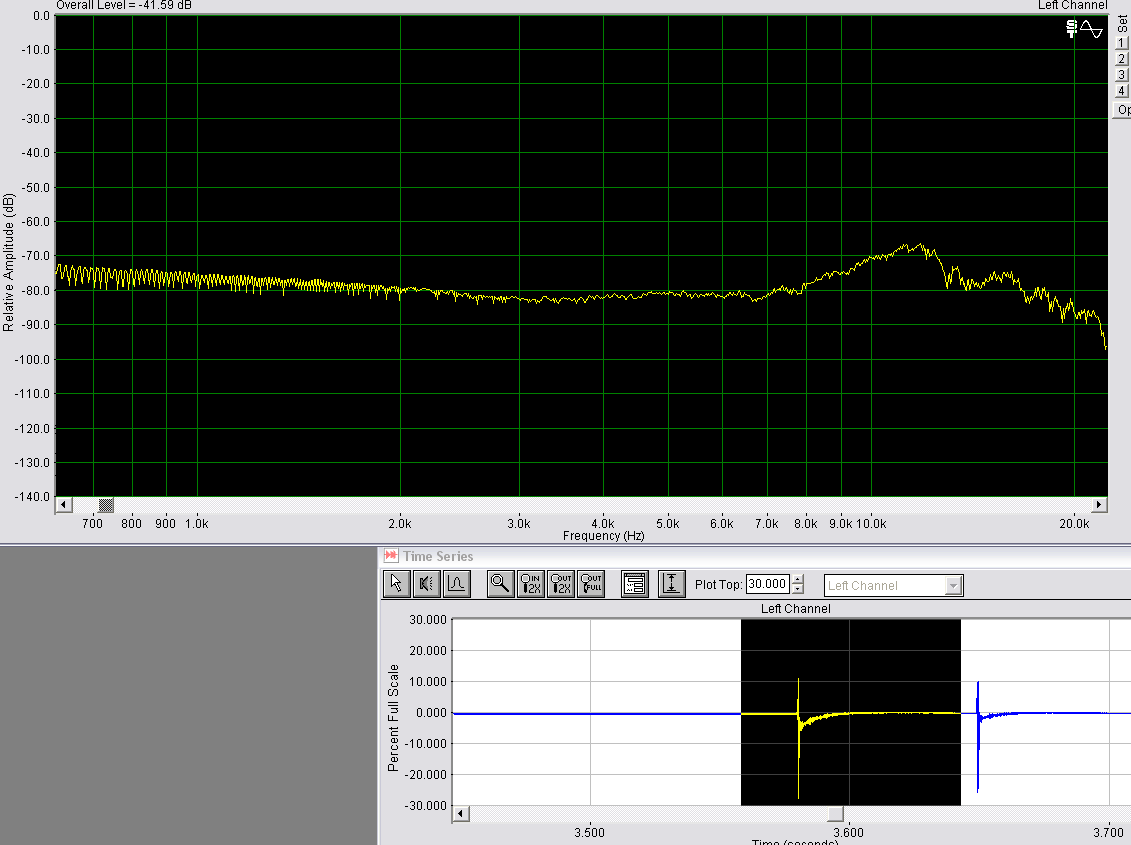Click the bell-curve spectrum icon
The image size is (1131, 845).
[456, 584]
